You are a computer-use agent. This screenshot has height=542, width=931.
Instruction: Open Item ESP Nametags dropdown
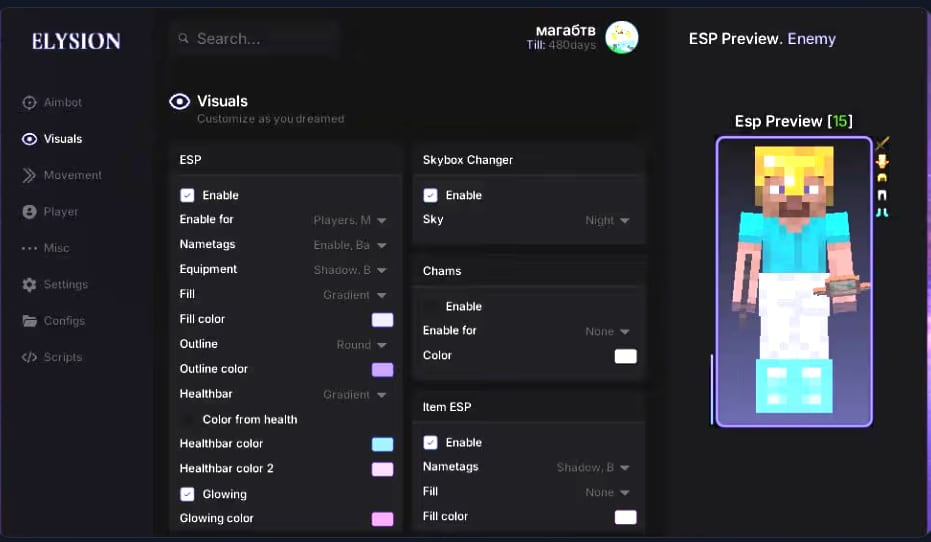[x=593, y=468]
